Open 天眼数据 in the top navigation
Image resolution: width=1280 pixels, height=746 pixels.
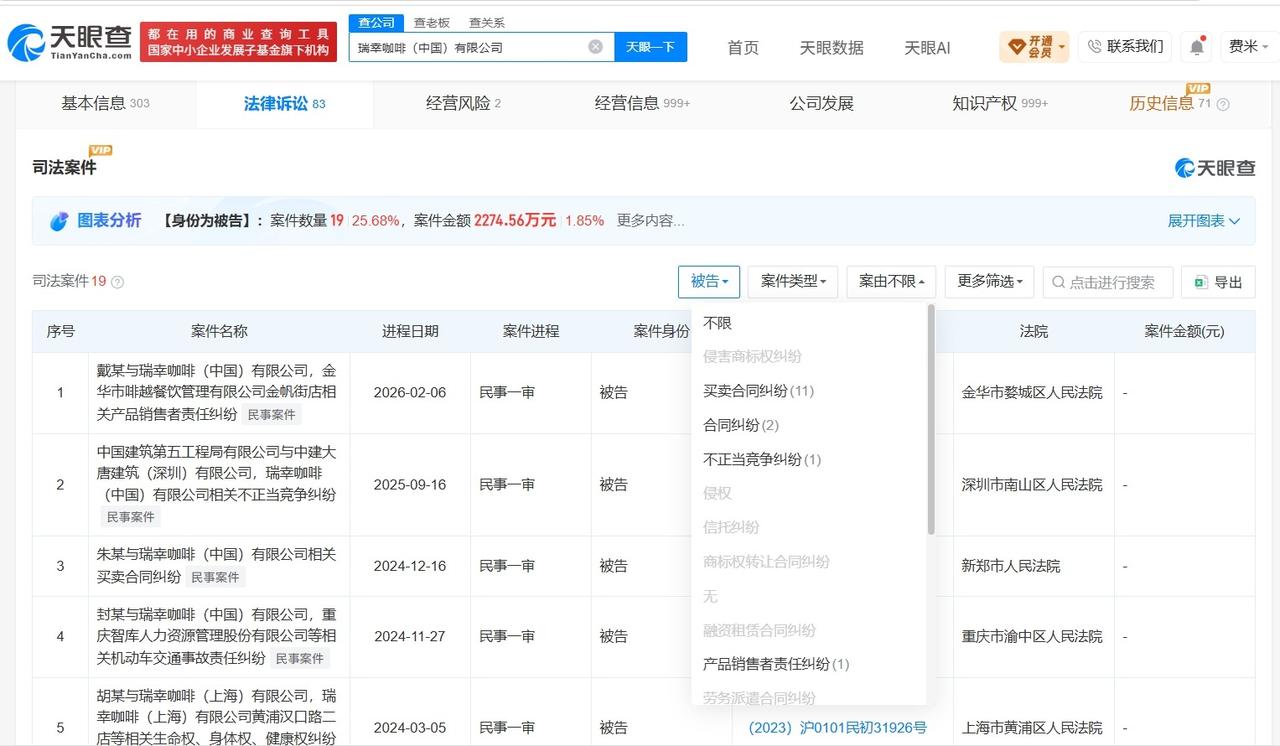coord(831,47)
